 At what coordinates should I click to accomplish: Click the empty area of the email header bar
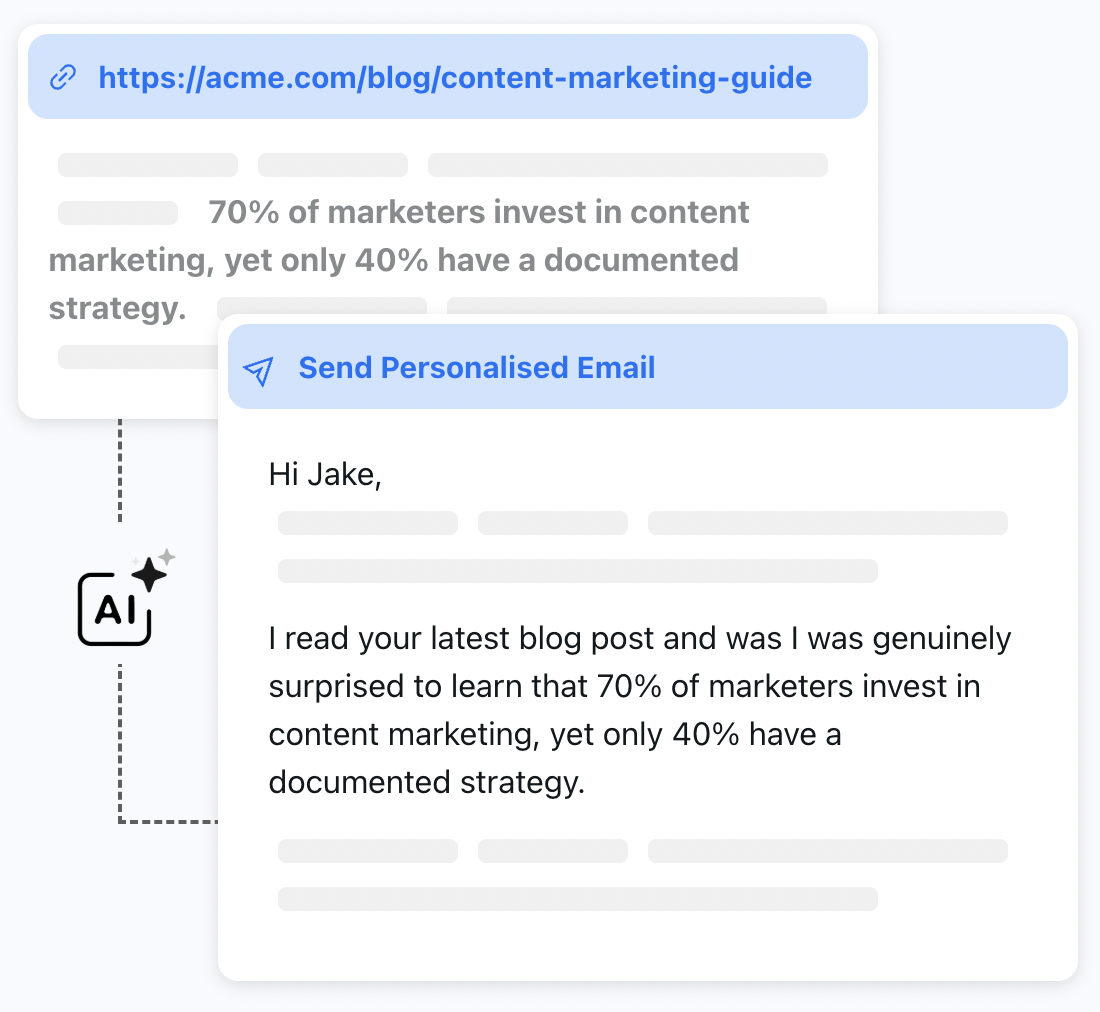click(860, 368)
